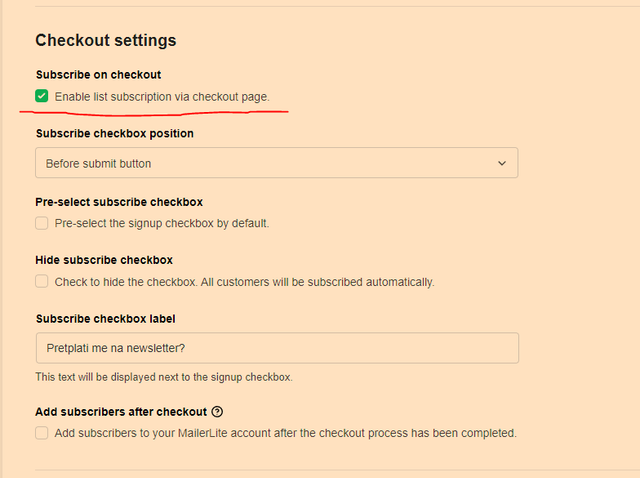This screenshot has width=640, height=478.
Task: Click 'Pre-select the signup checkbox by default' label
Action: pyautogui.click(x=162, y=223)
